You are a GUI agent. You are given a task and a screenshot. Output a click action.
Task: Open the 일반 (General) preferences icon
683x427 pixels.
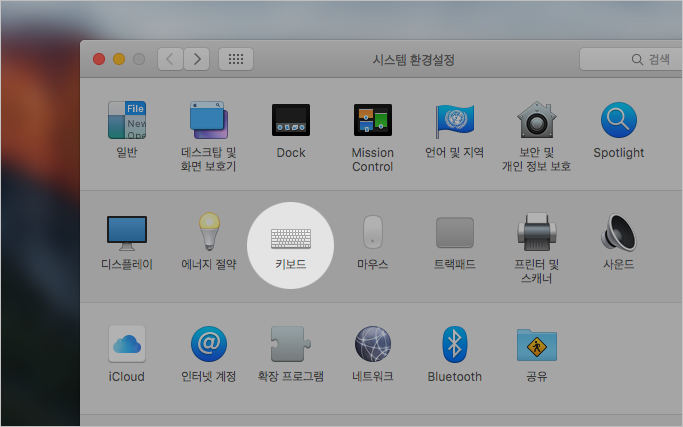coord(127,120)
